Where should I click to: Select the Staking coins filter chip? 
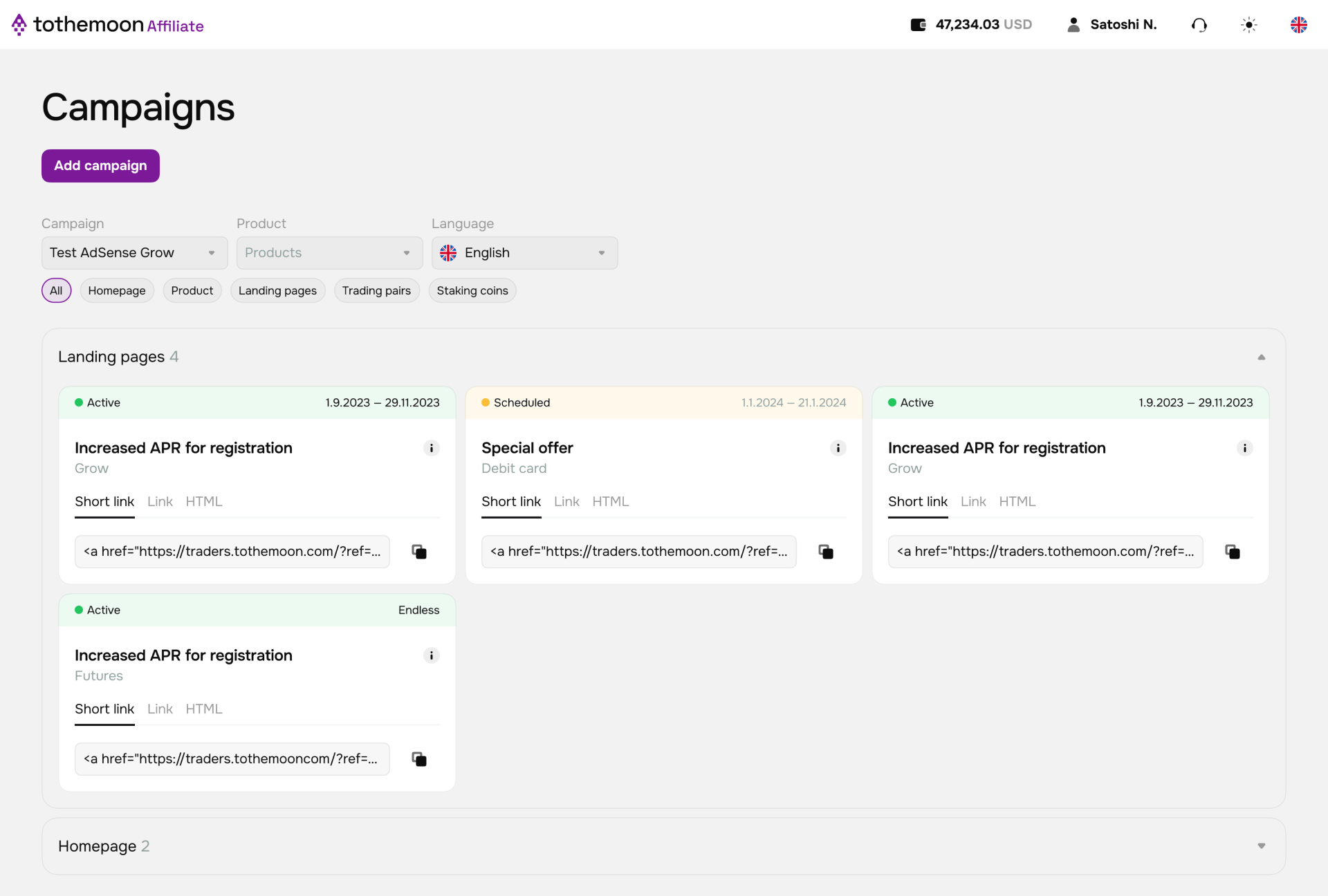click(472, 290)
